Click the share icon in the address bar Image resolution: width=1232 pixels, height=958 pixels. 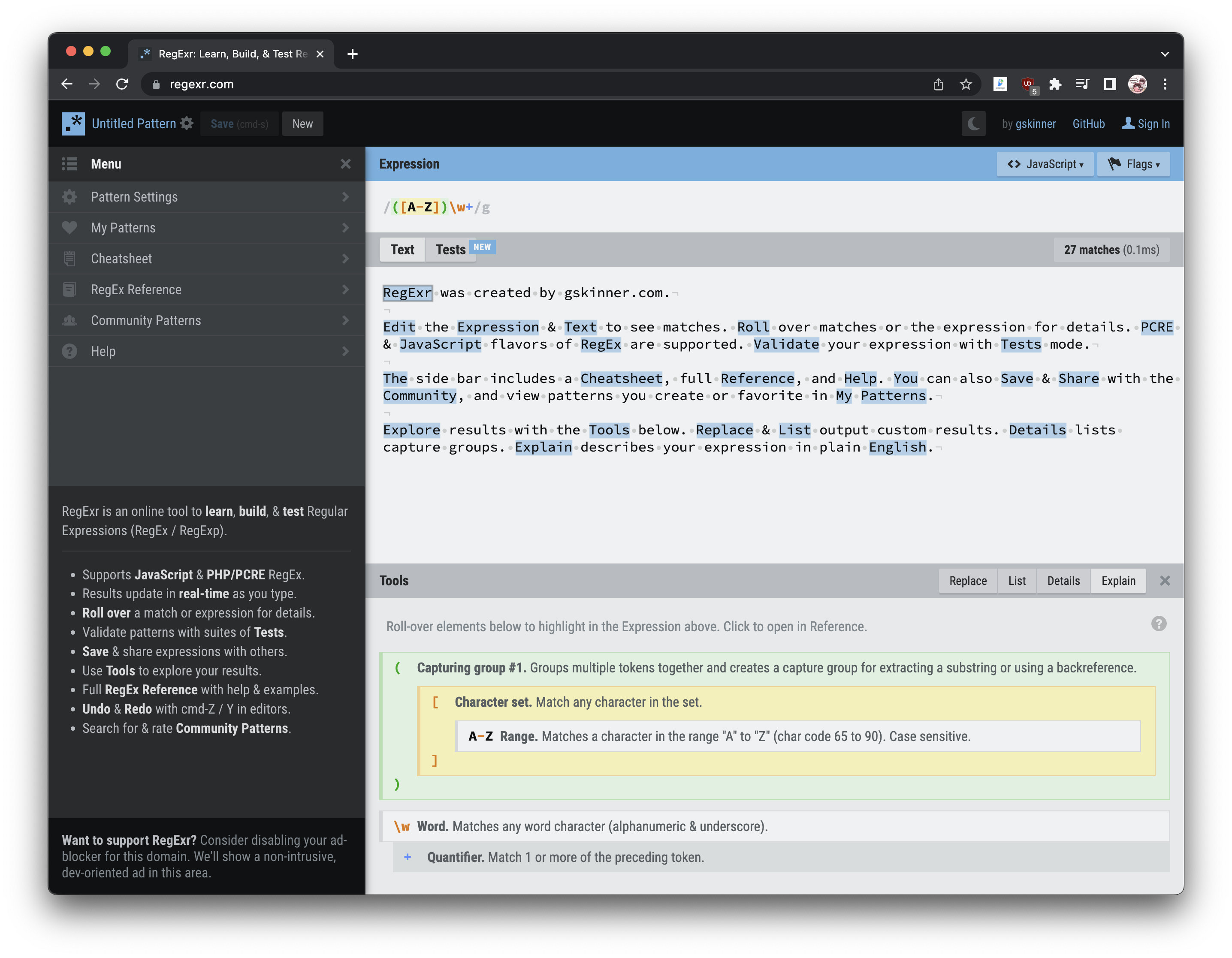[938, 84]
